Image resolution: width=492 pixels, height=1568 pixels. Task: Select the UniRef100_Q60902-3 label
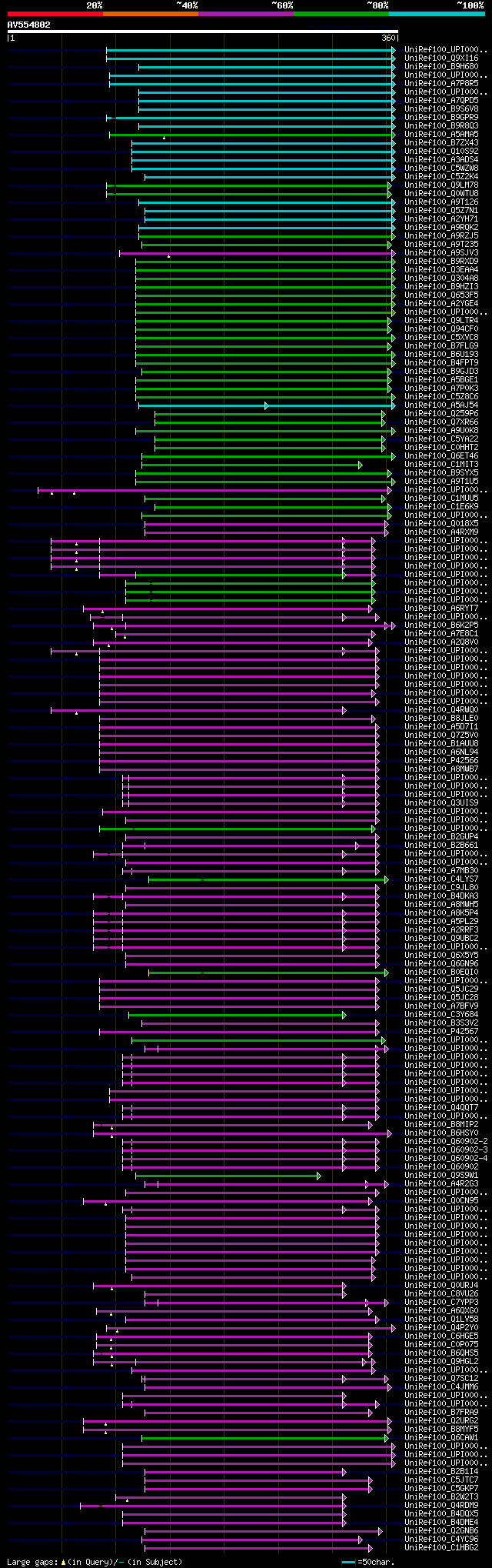tap(446, 1149)
